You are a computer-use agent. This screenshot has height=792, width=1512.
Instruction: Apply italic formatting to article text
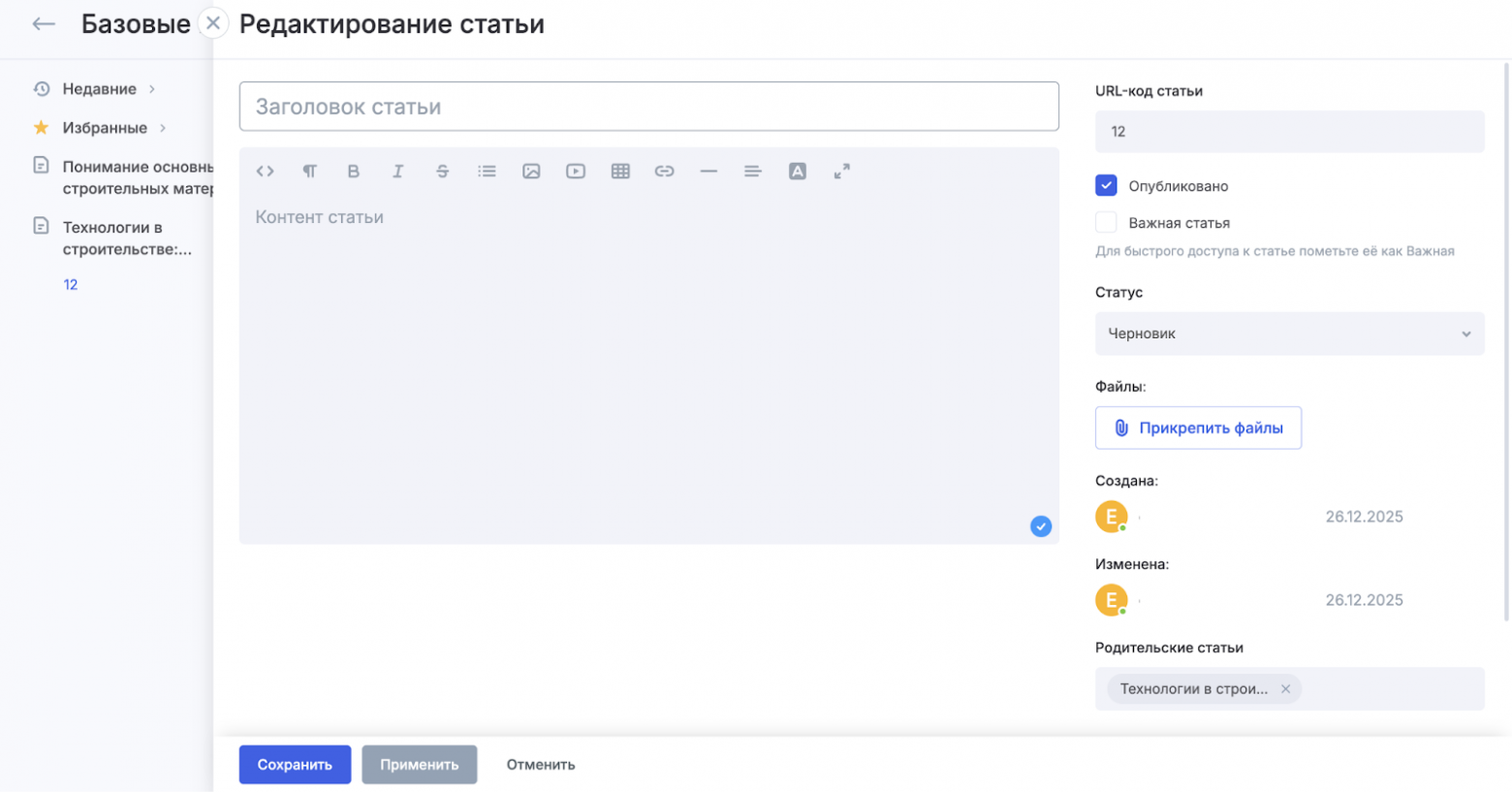click(x=397, y=171)
